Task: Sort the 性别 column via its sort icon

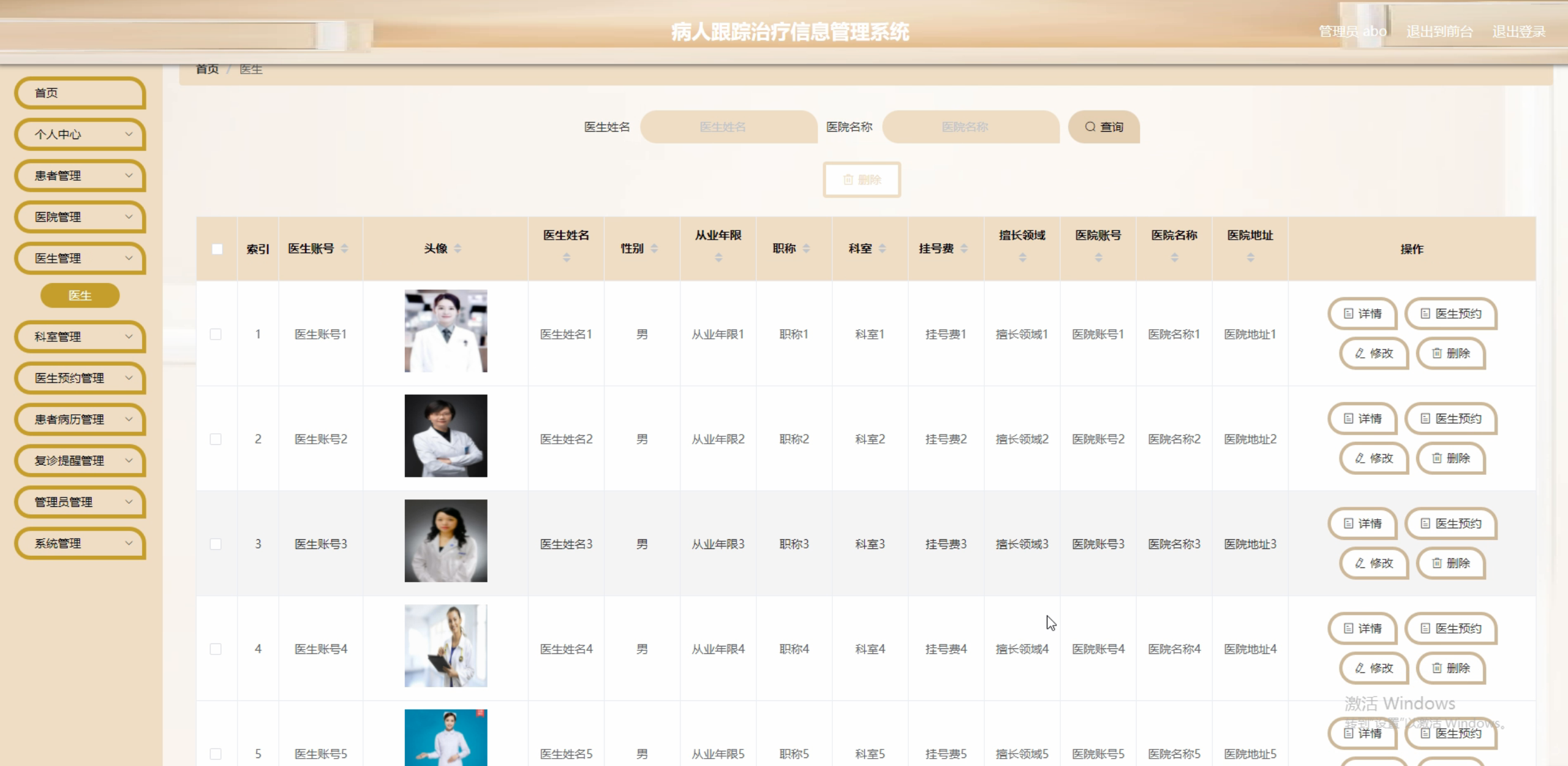Action: [655, 249]
